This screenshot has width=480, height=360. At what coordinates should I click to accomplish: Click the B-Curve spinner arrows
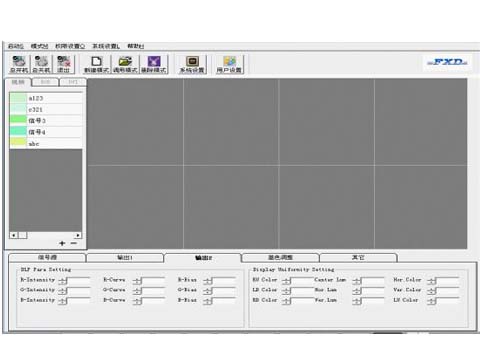(137, 301)
